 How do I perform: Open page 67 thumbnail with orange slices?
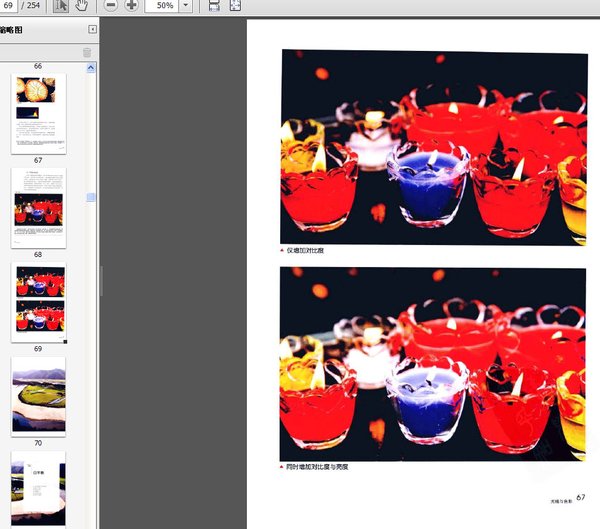point(38,114)
